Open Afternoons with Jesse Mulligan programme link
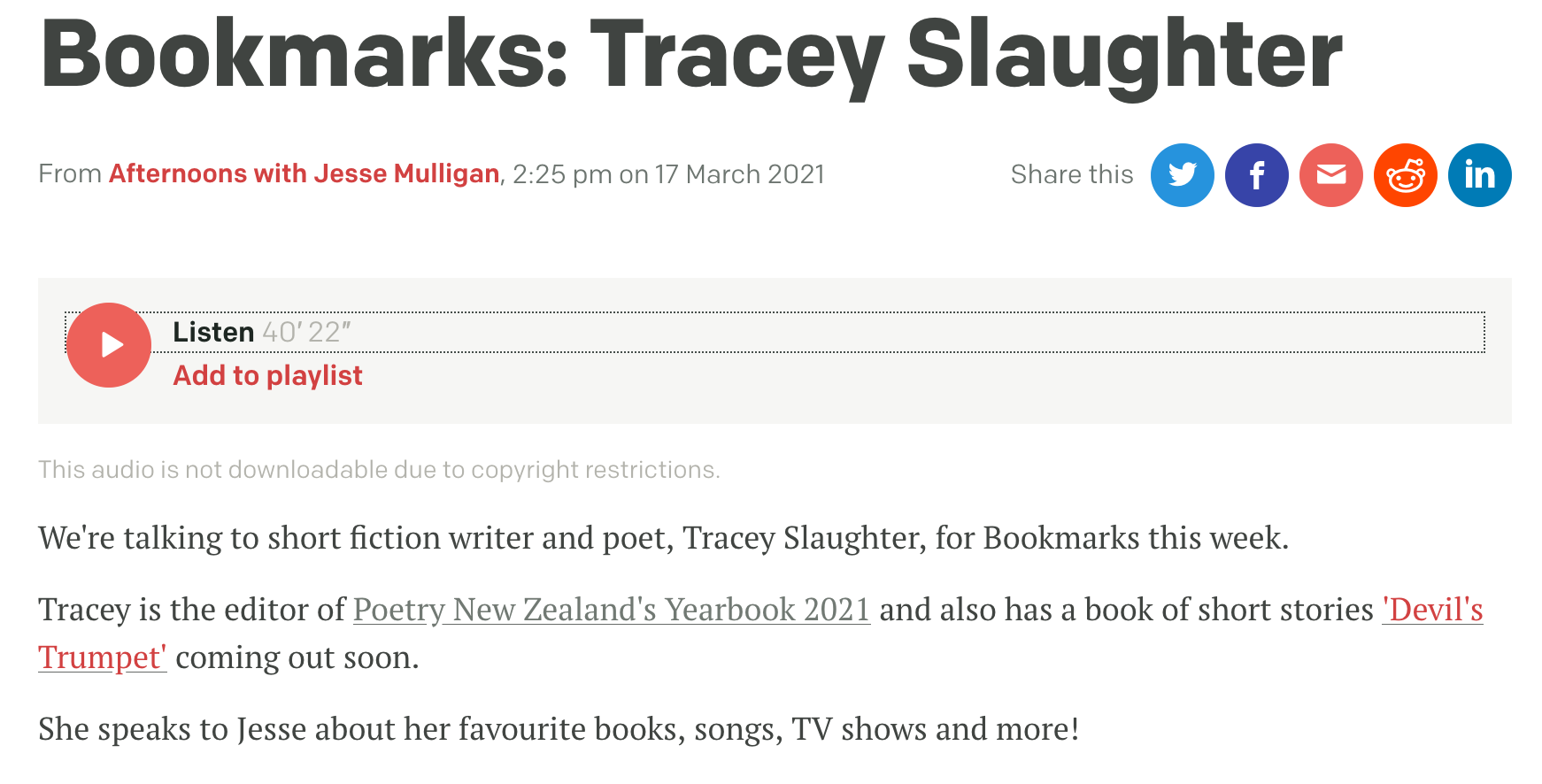Screen dimensions: 1542x784 coord(304,173)
